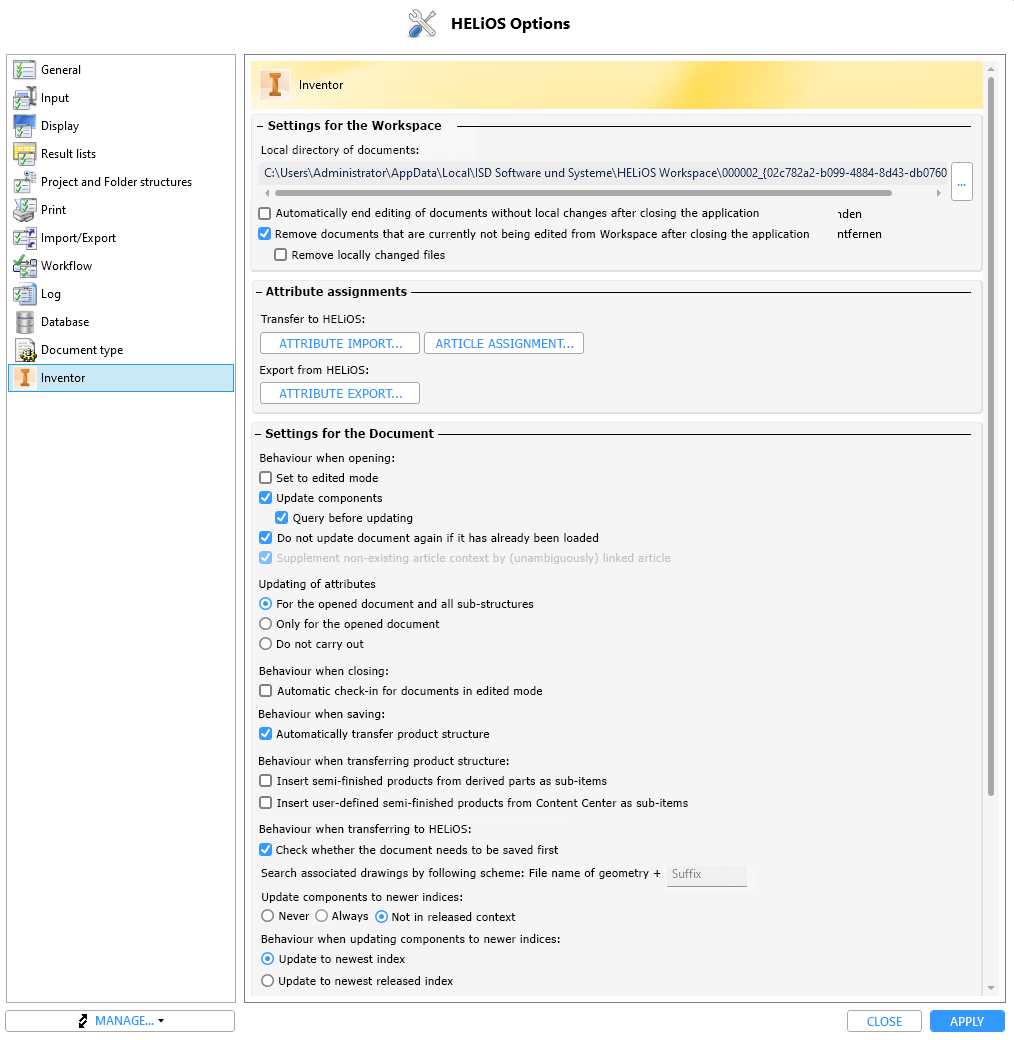Check Insert user-defined semi-finished products option
This screenshot has width=1014, height=1040.
tap(265, 803)
